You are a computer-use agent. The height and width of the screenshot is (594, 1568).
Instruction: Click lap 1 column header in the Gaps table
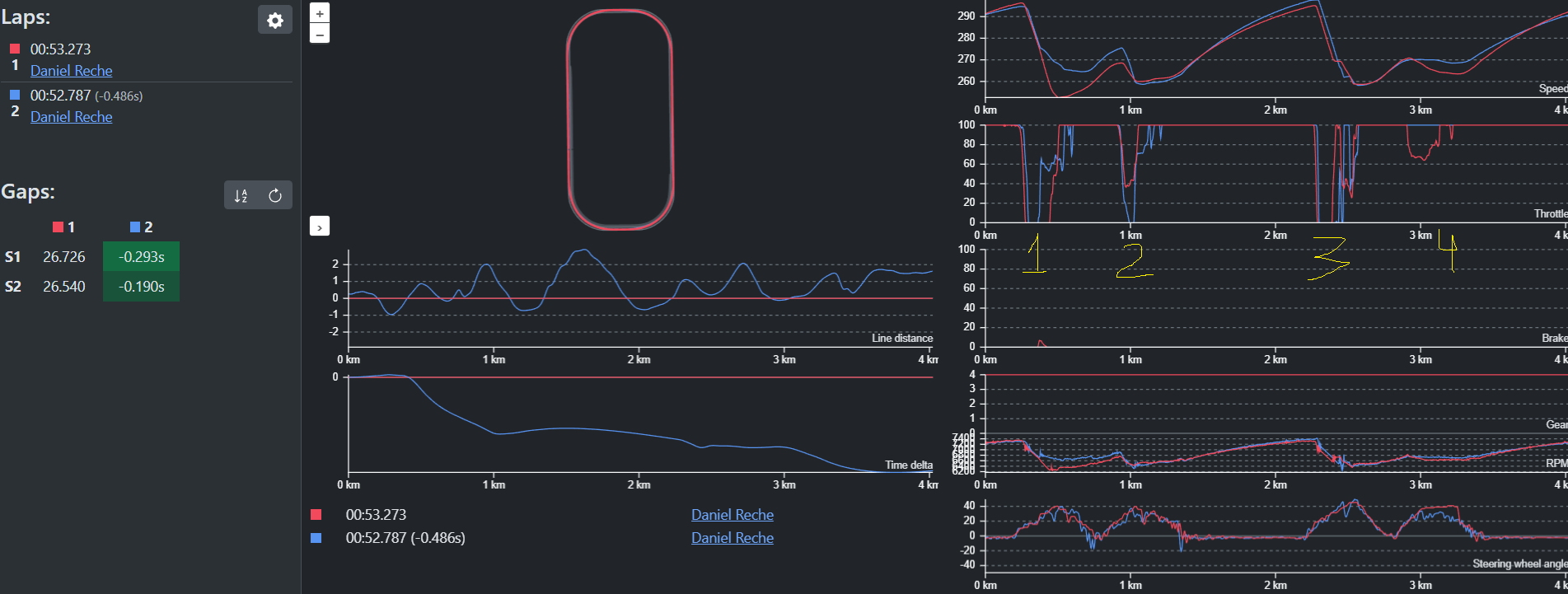coord(63,227)
